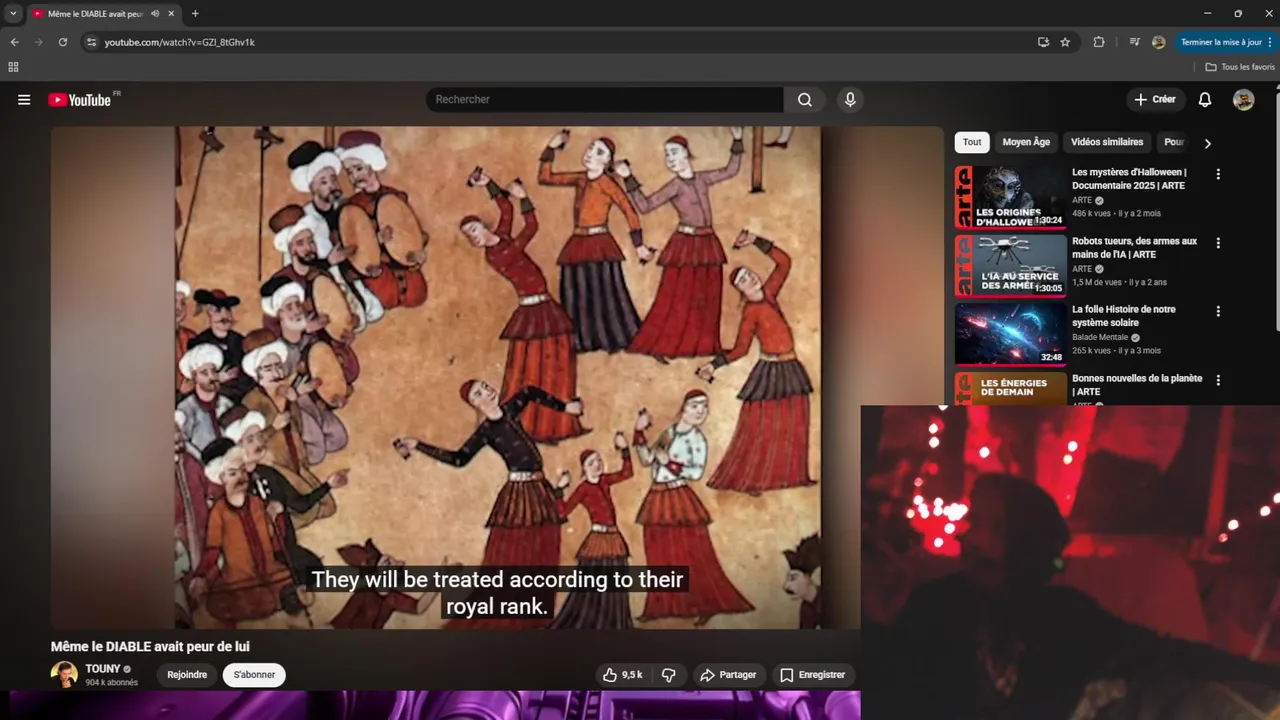The width and height of the screenshot is (1280, 720).
Task: Open Bonnes nouvelles de la planète title
Action: [x=1137, y=385]
